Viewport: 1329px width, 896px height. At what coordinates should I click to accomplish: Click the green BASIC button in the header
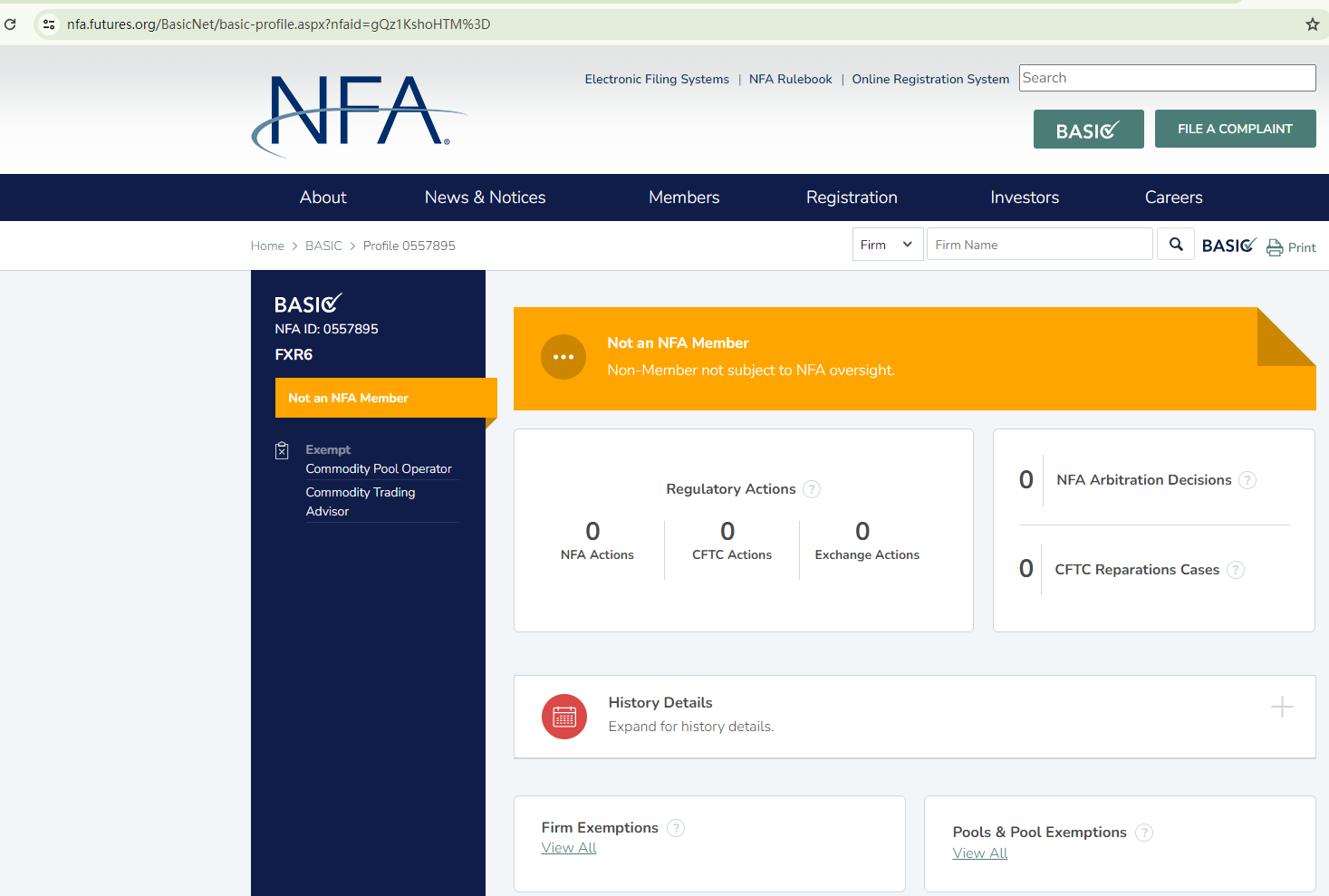(1088, 130)
